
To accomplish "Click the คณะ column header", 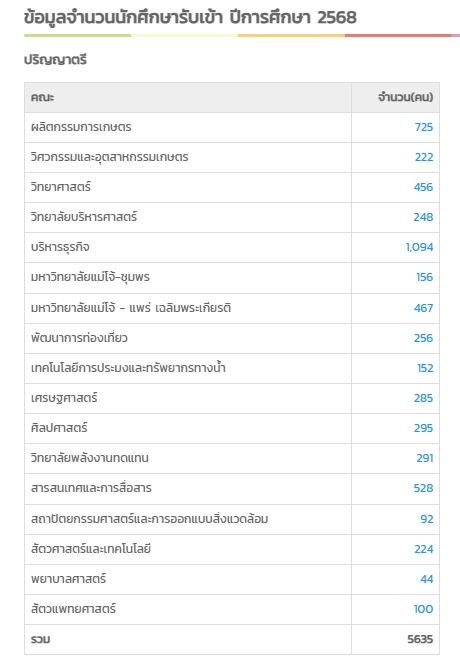I will click(x=42, y=97).
